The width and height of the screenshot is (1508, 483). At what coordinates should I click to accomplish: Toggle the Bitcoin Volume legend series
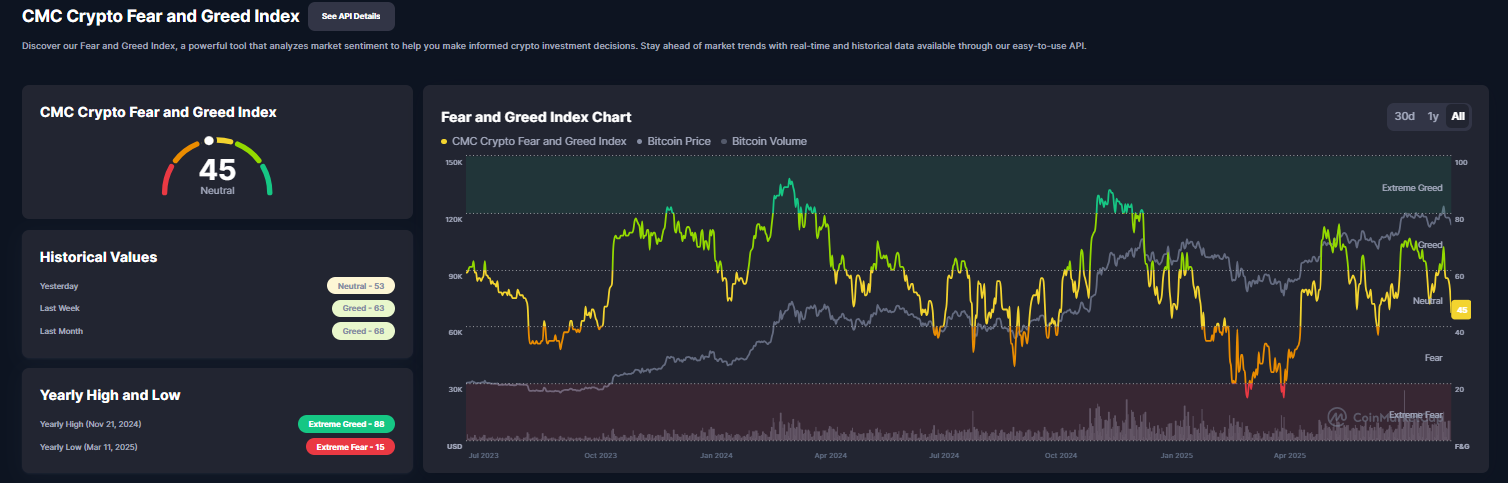764,141
